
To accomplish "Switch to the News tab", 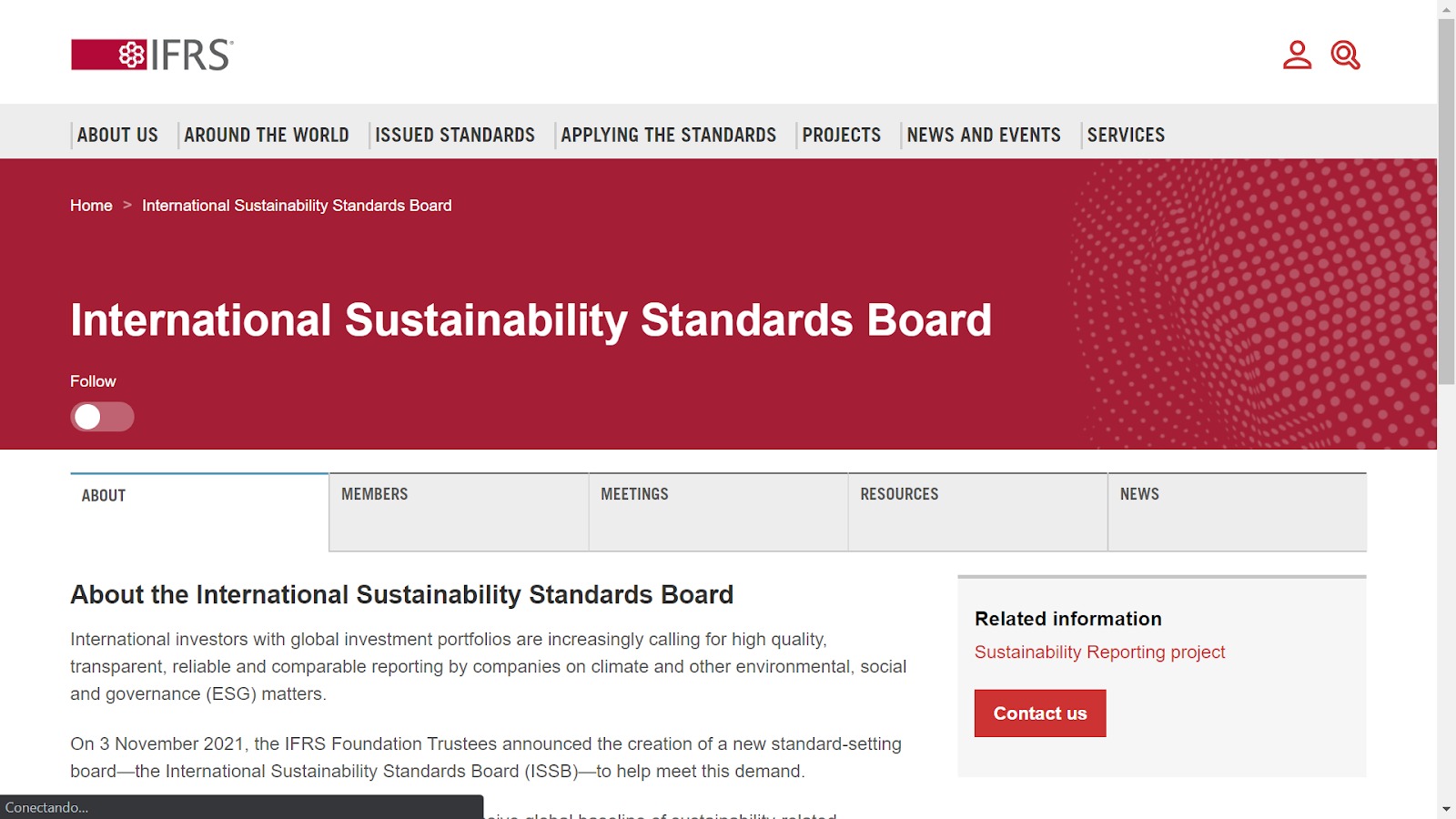I will coord(1238,512).
